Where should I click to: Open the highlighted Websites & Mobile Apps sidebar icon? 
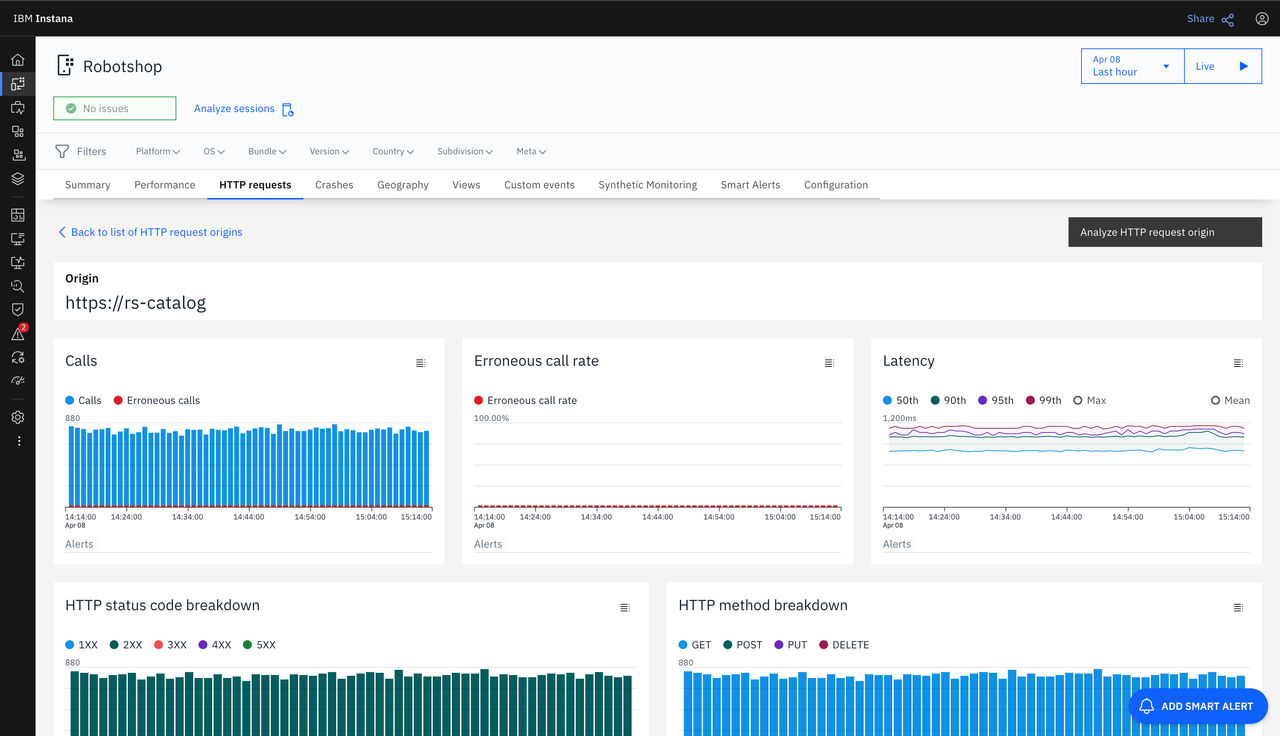18,84
